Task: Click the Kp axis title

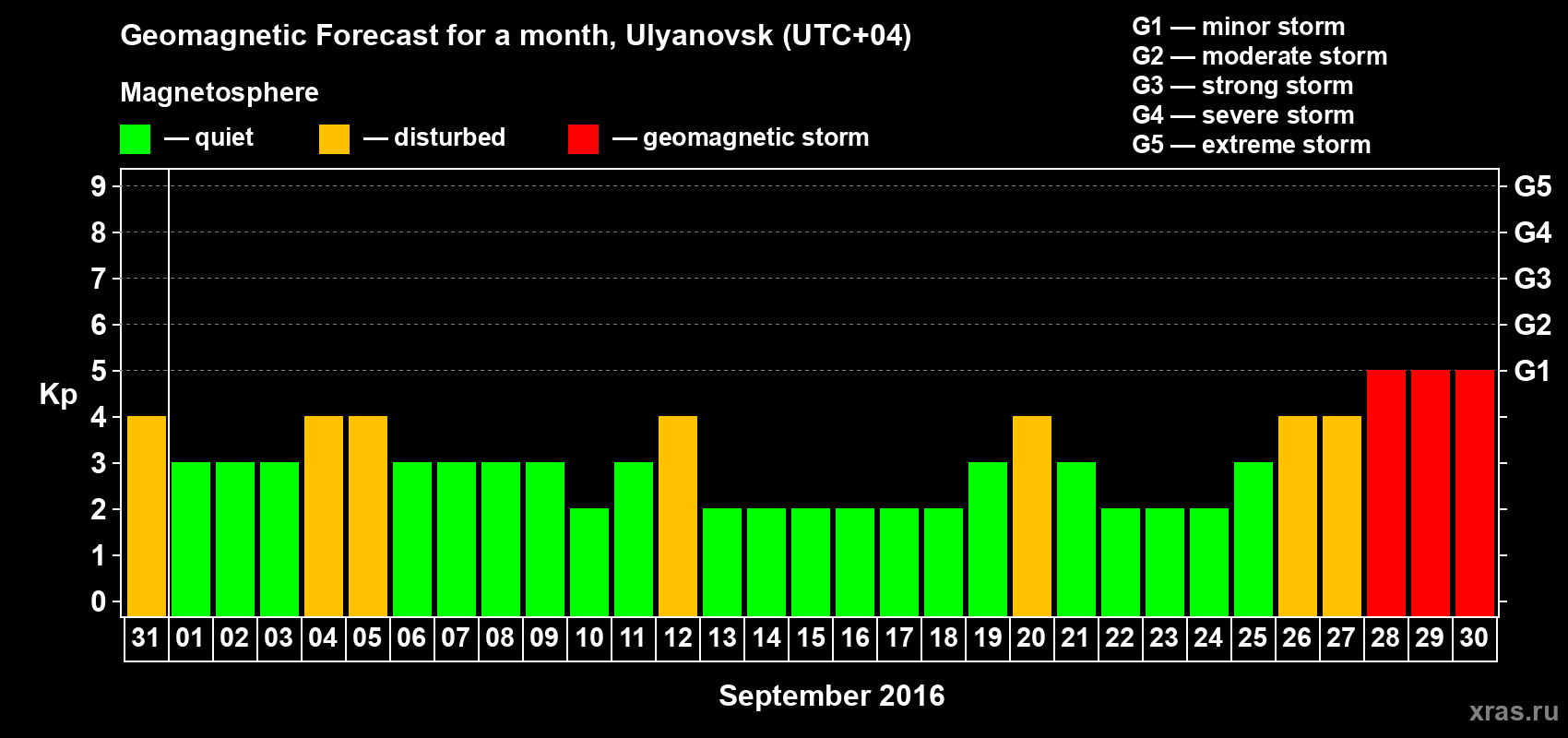Action: (58, 395)
